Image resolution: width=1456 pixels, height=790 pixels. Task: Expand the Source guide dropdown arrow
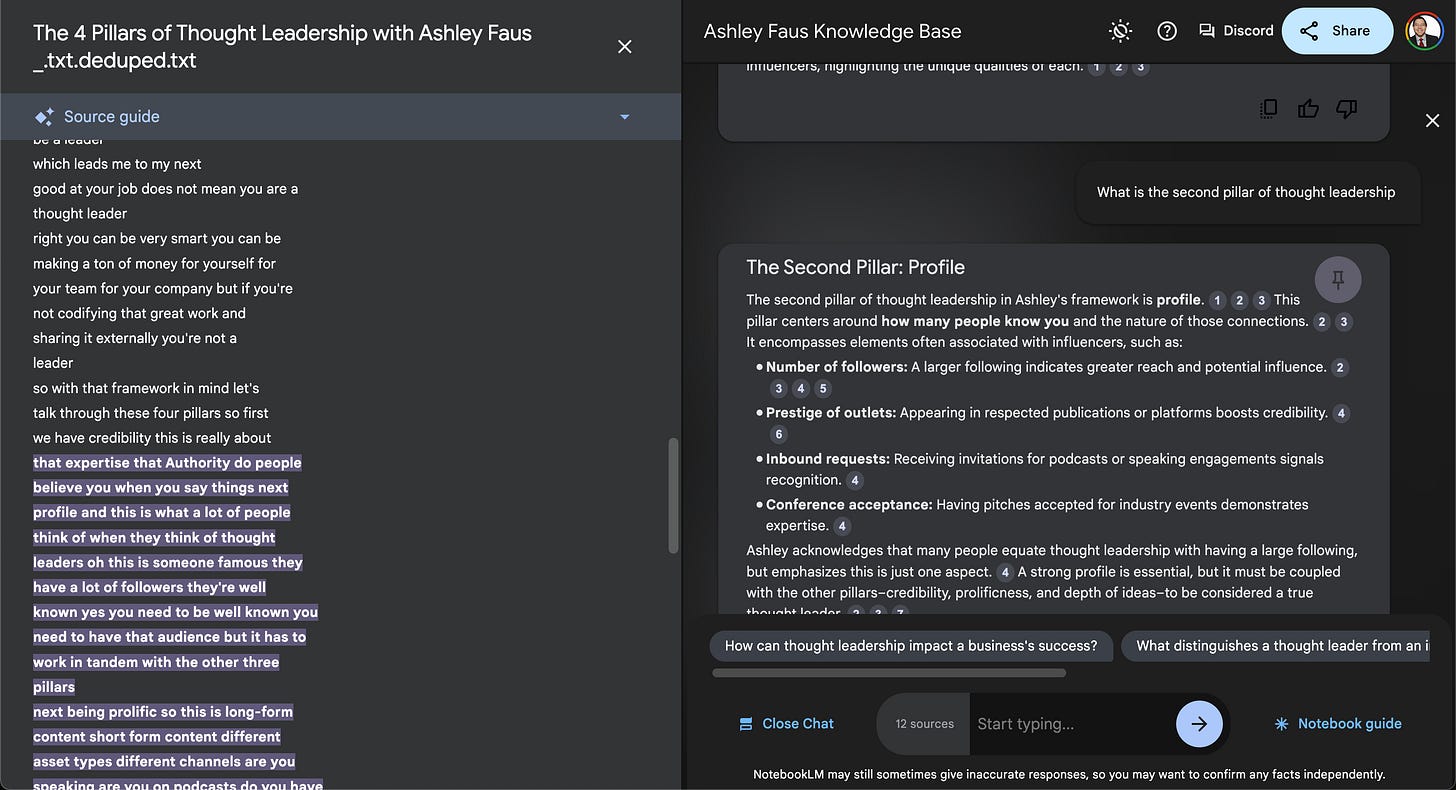point(625,117)
